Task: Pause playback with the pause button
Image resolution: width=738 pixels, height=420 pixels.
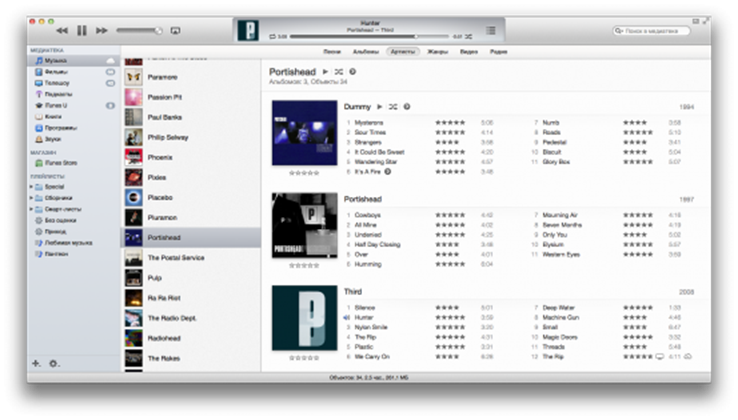Action: pos(82,31)
